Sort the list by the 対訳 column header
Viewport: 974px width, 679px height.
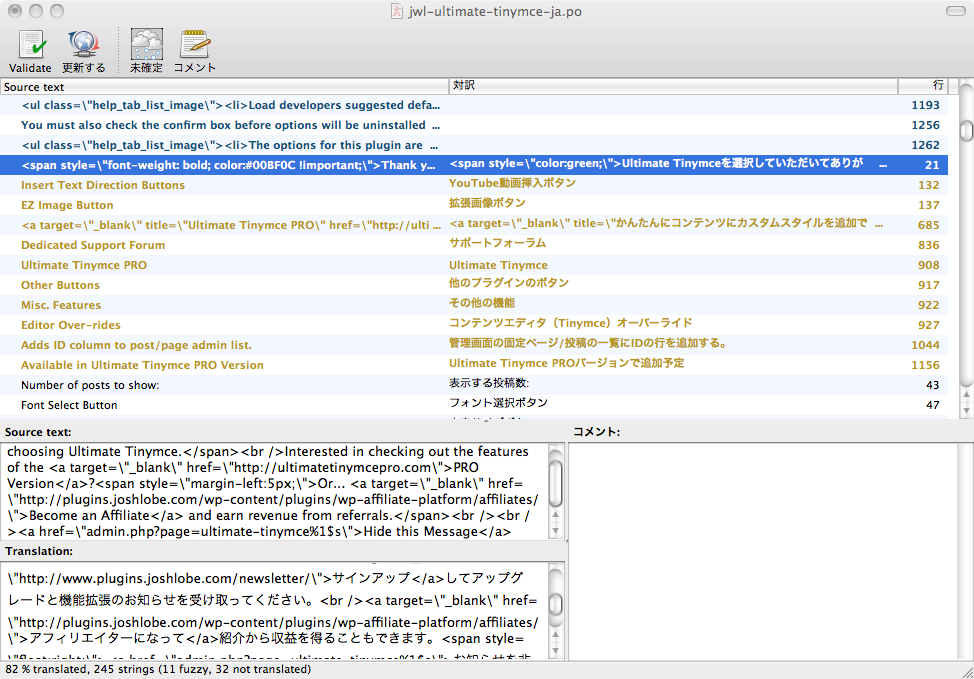672,87
